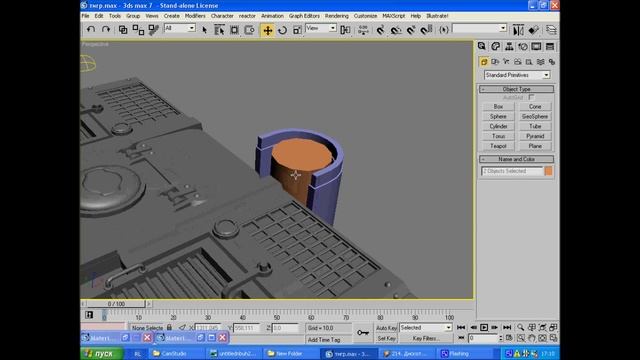Open the MAXScript menu
The image size is (640, 360).
coord(393,16)
